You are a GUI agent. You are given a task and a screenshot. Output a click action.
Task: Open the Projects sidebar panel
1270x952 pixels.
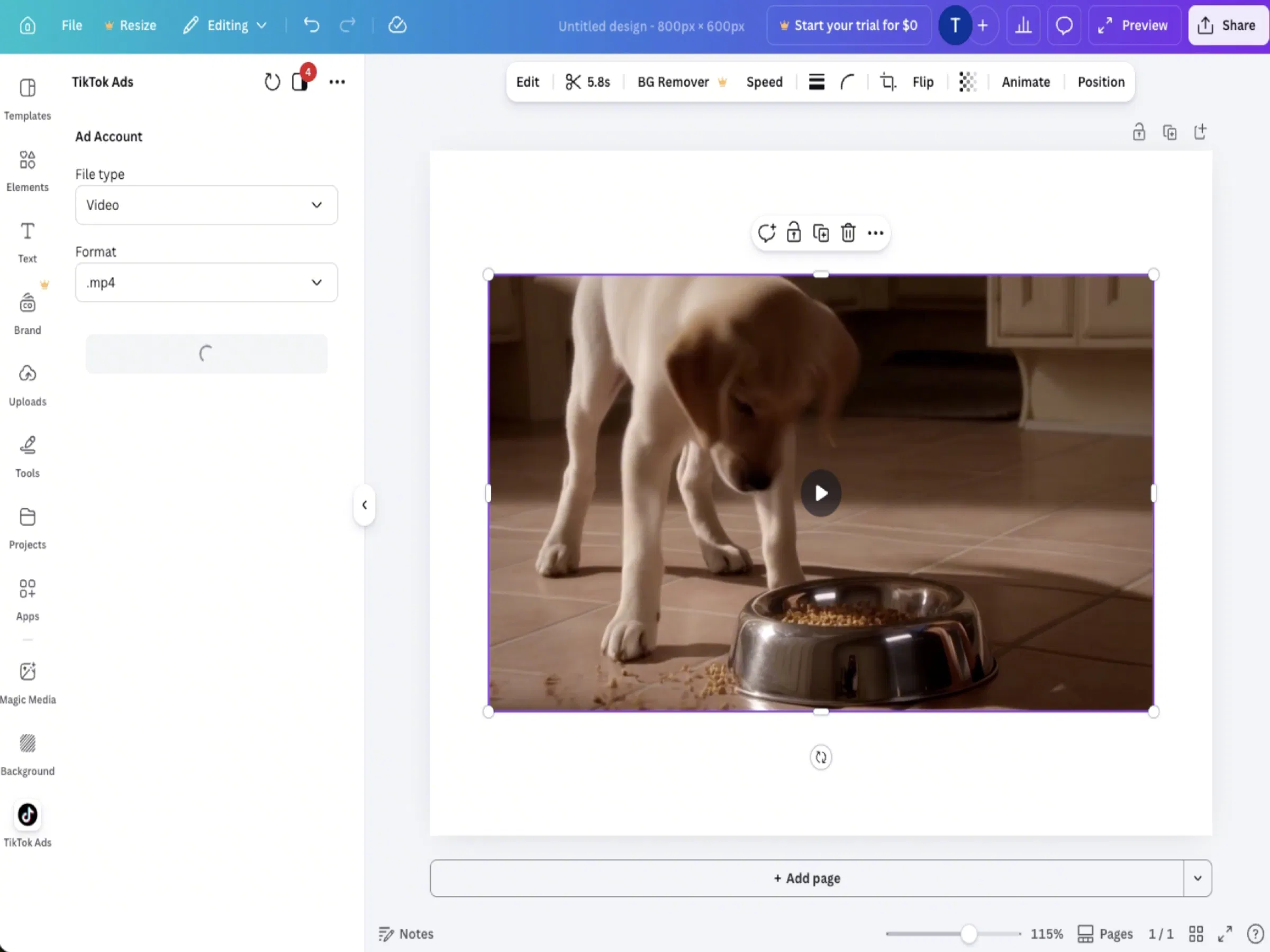coord(28,528)
